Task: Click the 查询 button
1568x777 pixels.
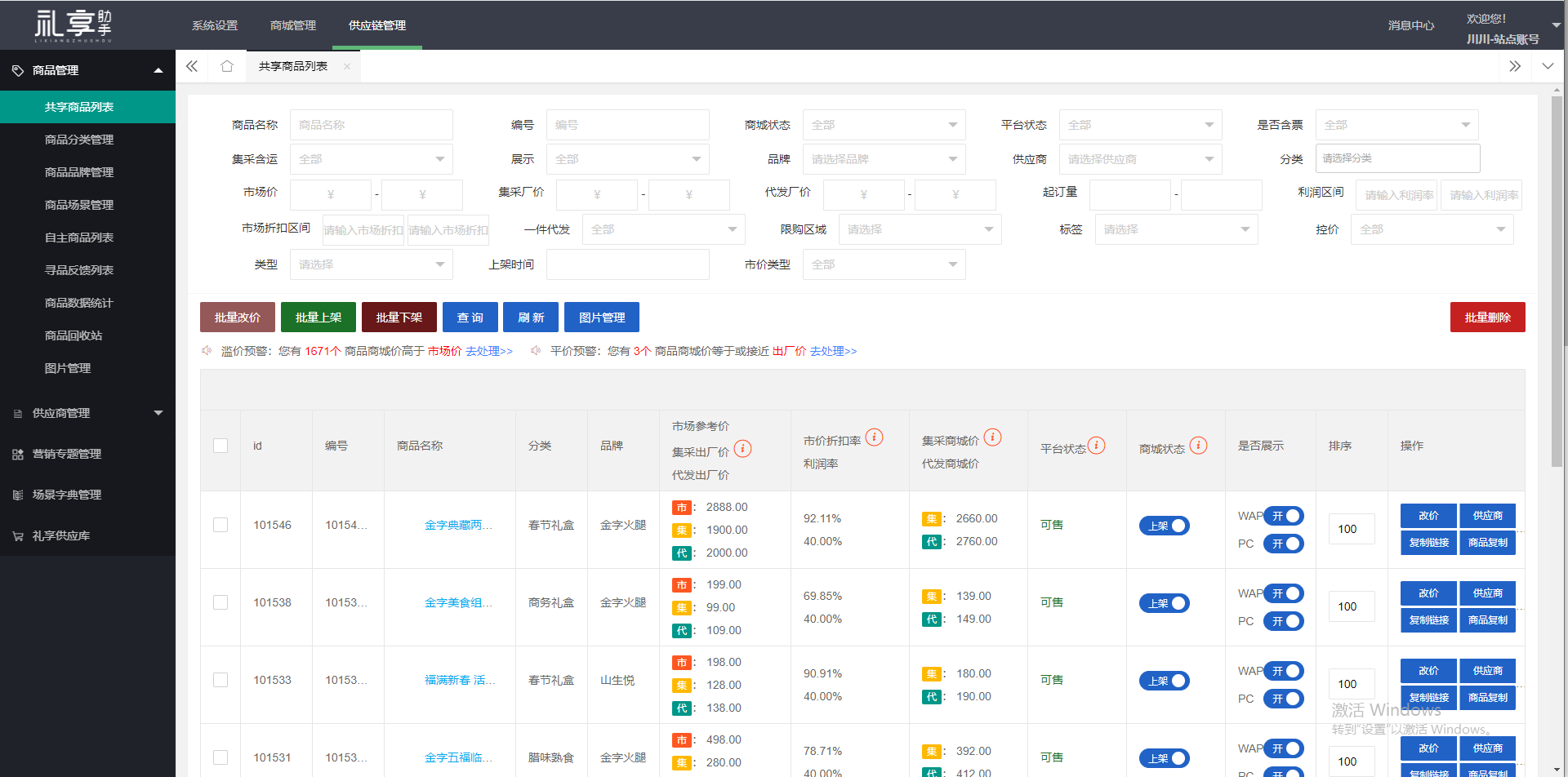Action: [x=470, y=317]
